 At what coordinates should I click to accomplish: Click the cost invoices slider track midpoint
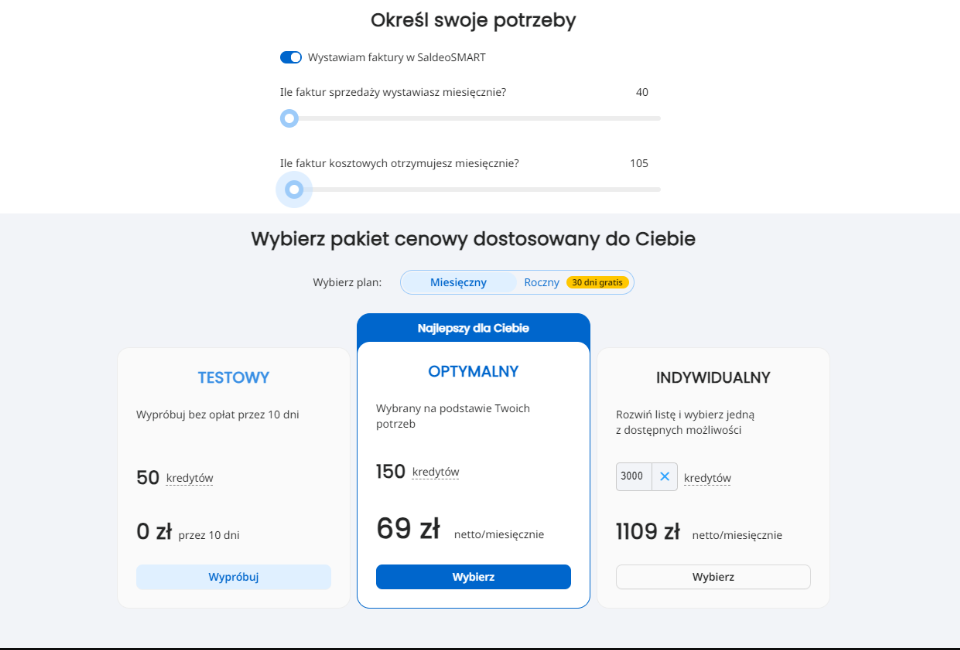tap(470, 190)
